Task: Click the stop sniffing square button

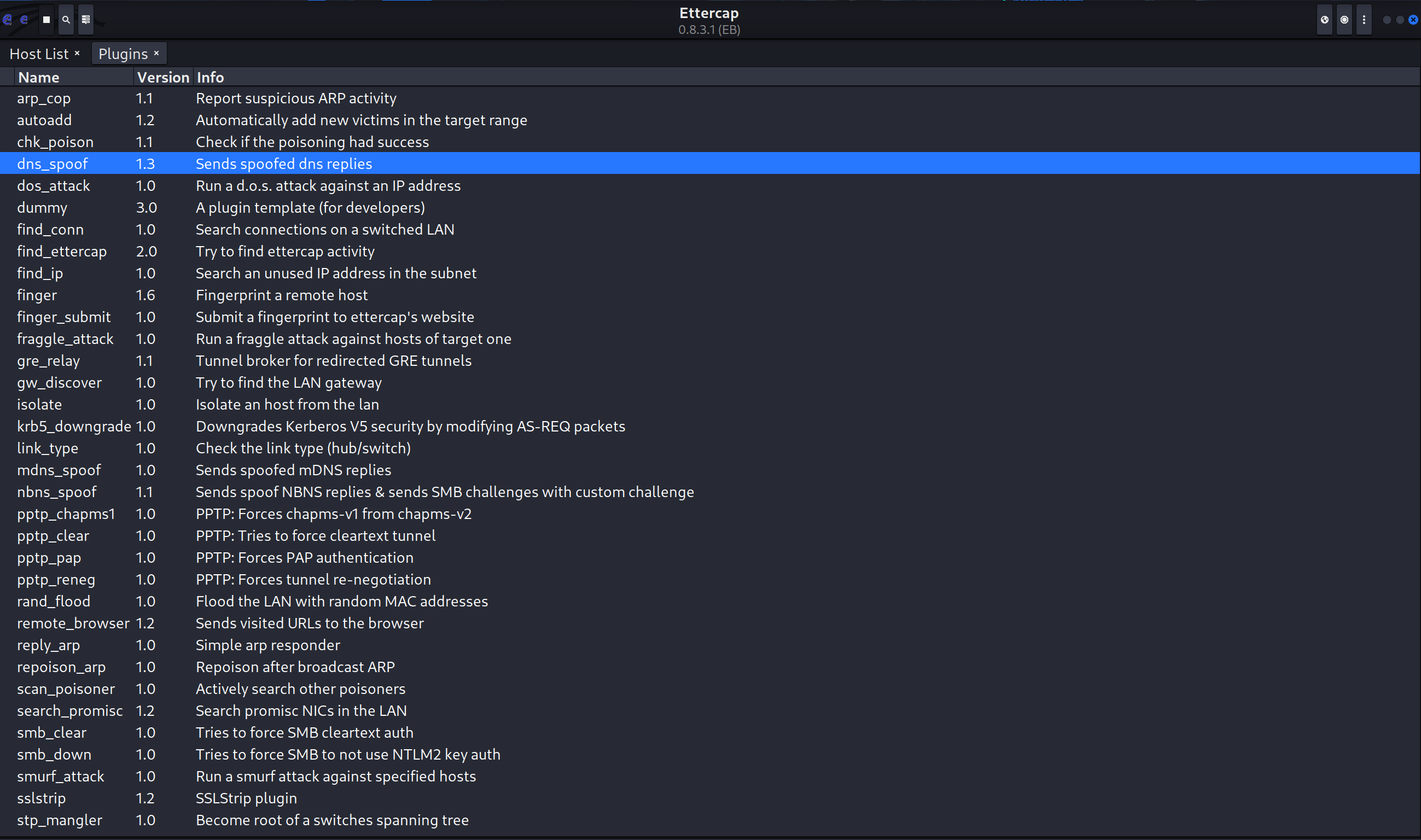Action: 46,19
